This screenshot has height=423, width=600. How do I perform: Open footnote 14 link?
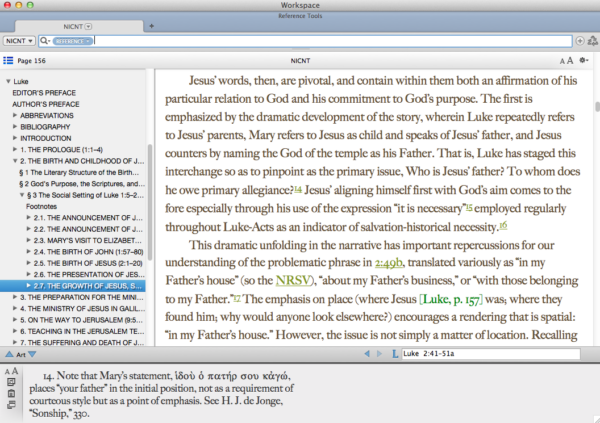coord(298,189)
